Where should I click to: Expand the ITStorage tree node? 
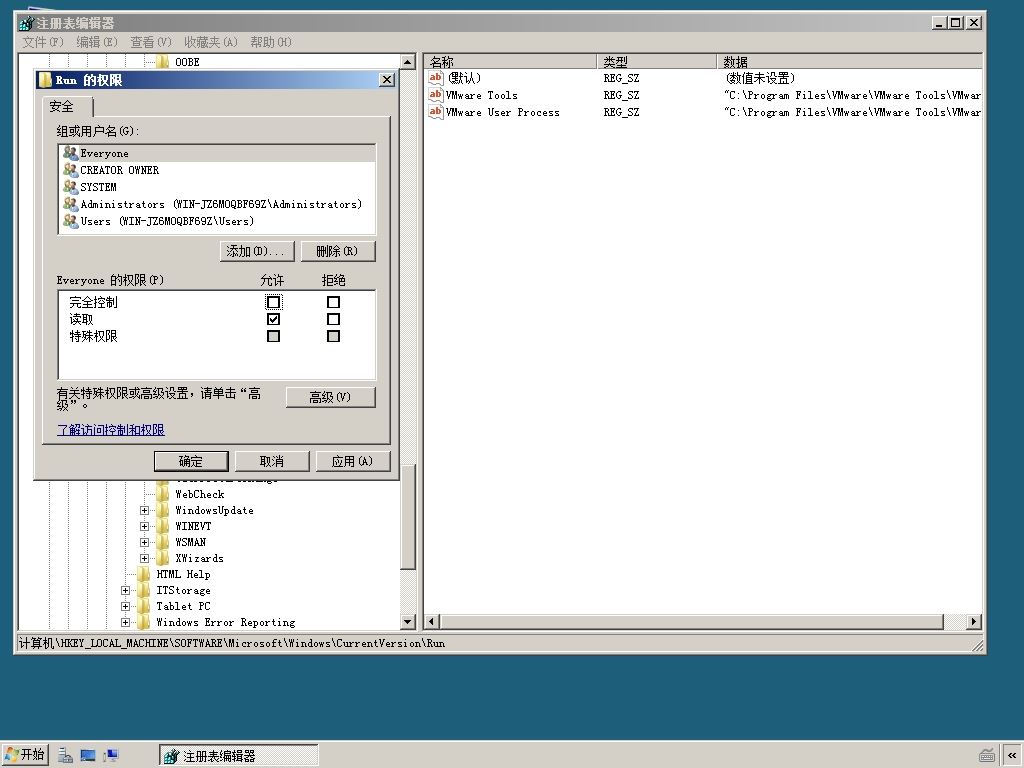(x=125, y=590)
